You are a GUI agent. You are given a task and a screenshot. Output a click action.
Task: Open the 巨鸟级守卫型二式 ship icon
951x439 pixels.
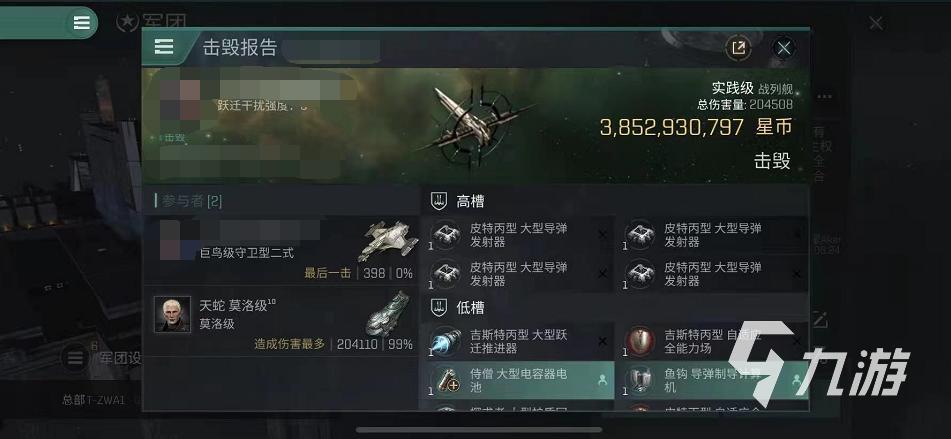pos(388,241)
